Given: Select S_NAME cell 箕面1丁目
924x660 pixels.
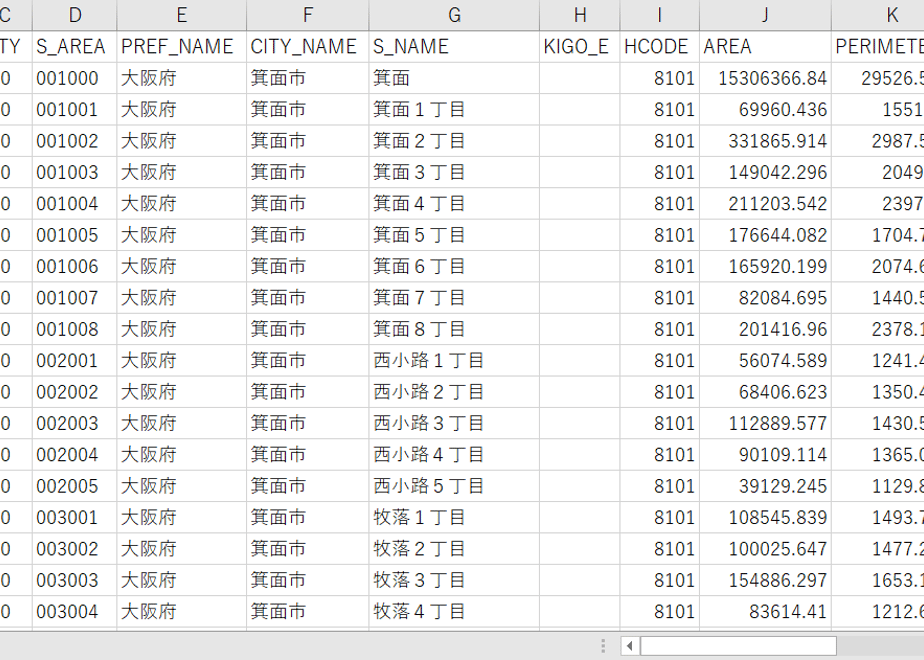Looking at the screenshot, I should click(x=454, y=110).
